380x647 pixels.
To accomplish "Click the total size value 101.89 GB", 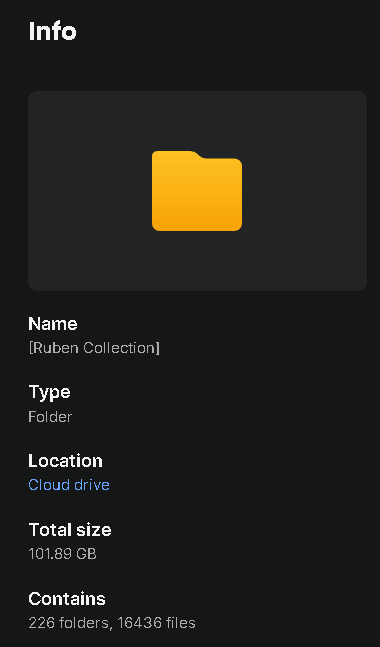I will click(62, 553).
